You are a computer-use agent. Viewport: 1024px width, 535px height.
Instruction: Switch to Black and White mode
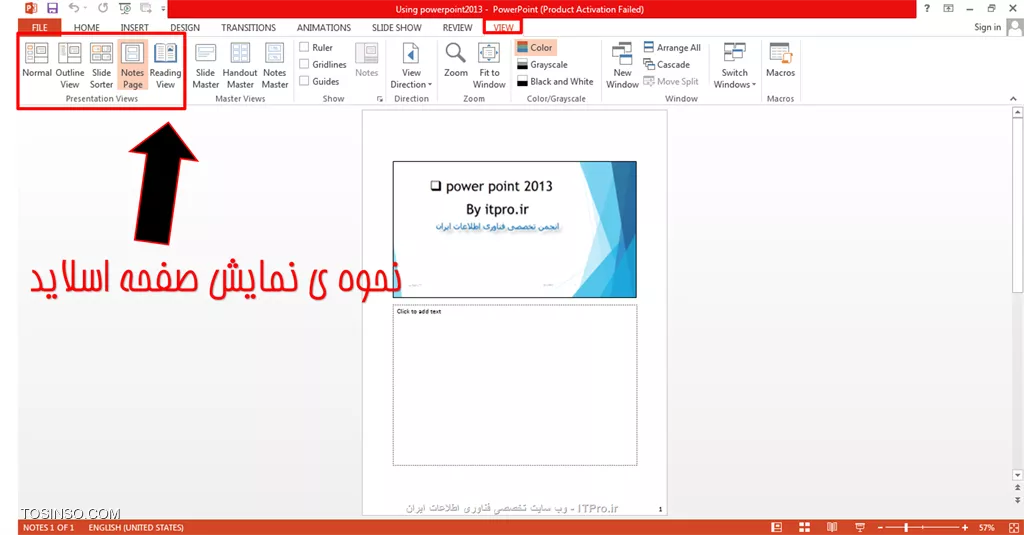[555, 82]
